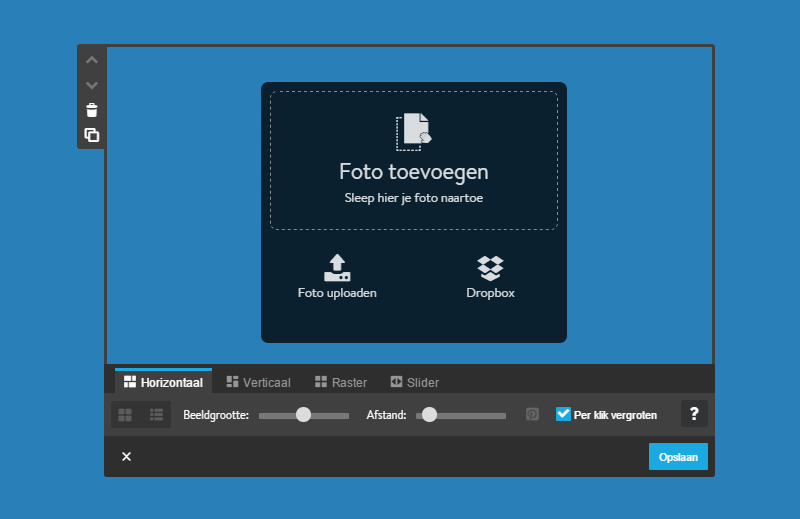Click the Beeldgrootte label
Image resolution: width=800 pixels, height=519 pixels.
click(216, 415)
